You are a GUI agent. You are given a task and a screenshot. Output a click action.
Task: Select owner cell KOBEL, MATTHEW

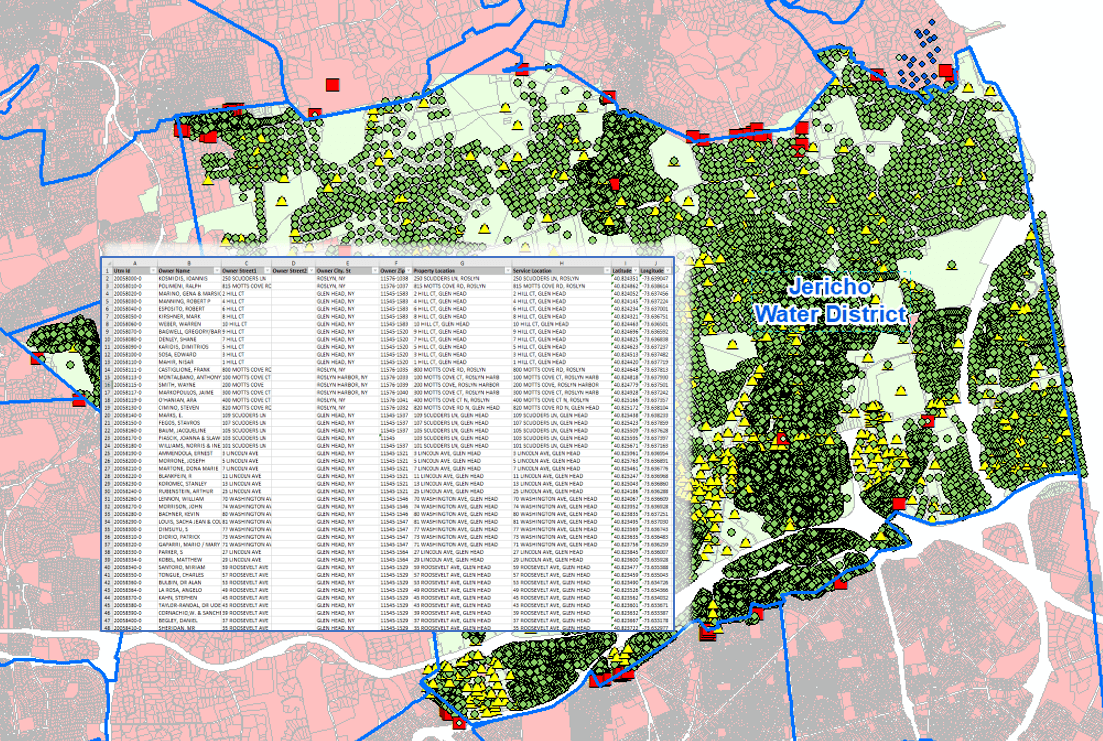tap(189, 559)
